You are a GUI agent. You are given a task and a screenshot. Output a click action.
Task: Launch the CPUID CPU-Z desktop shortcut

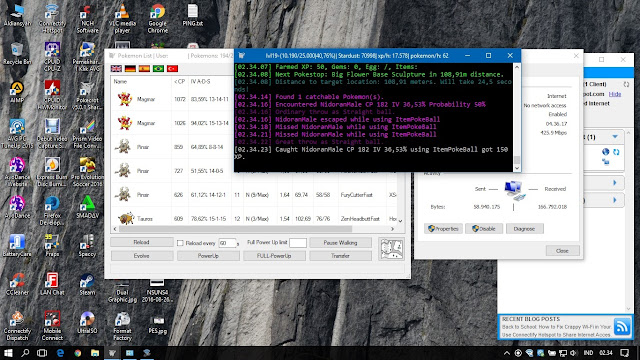[x=52, y=57]
